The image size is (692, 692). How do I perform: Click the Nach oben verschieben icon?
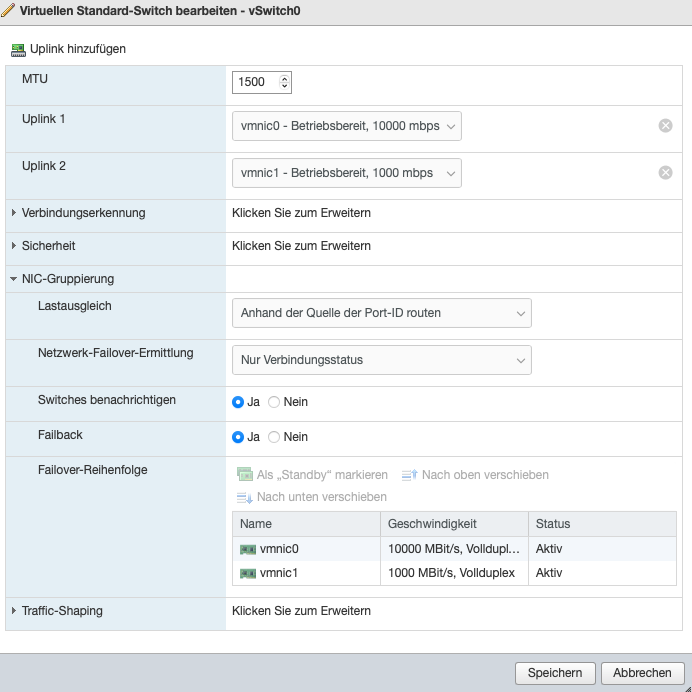point(409,475)
